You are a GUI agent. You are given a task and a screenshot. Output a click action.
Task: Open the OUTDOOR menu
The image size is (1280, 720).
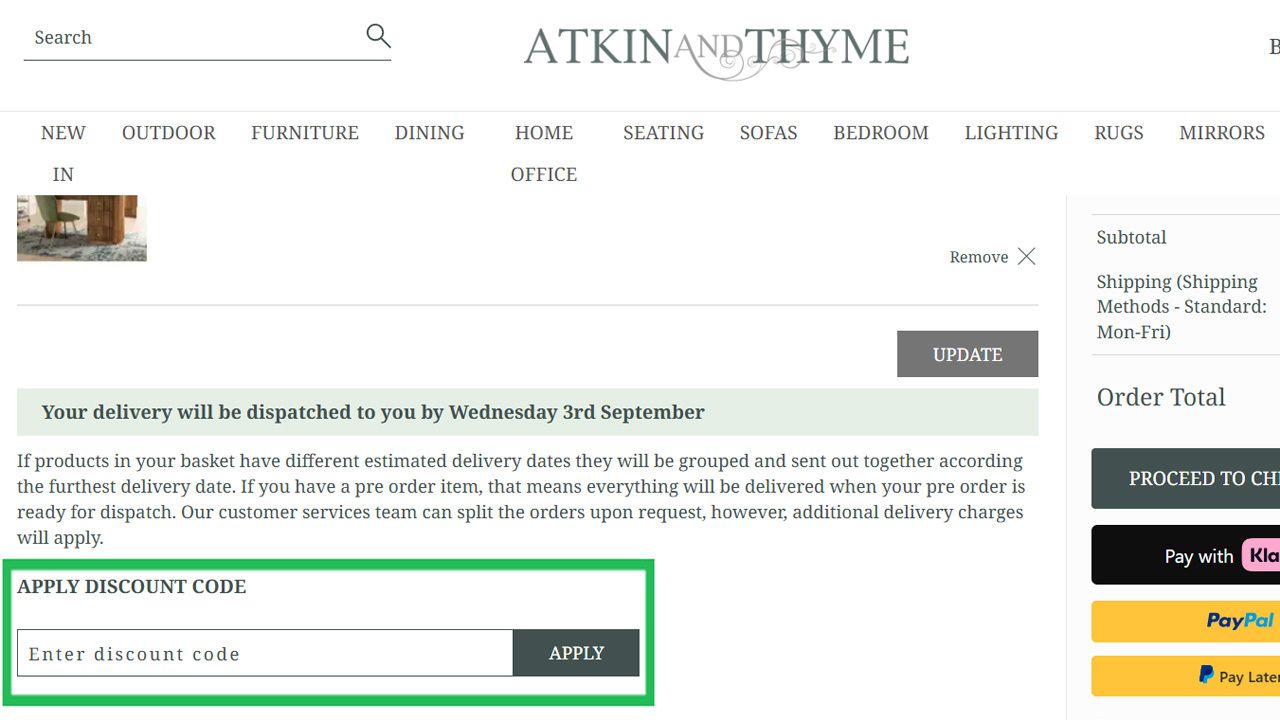(x=169, y=133)
